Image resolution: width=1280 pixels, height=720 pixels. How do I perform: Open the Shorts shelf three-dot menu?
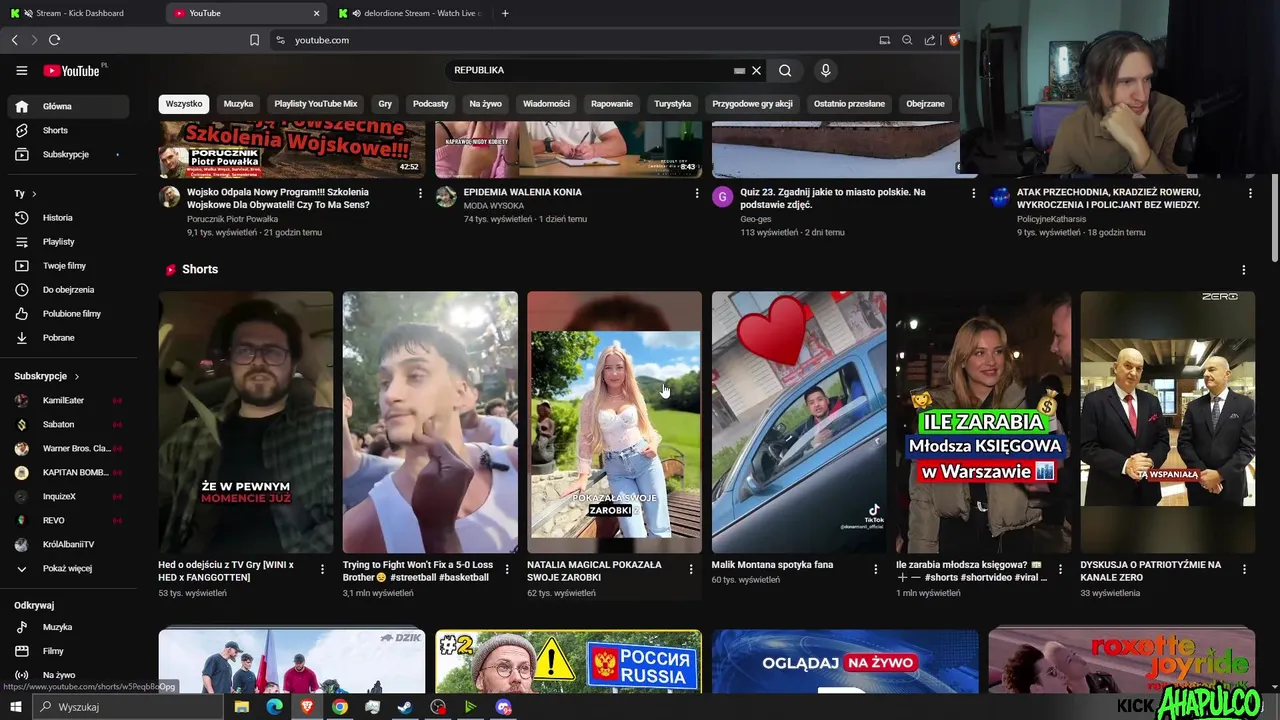point(1244,270)
